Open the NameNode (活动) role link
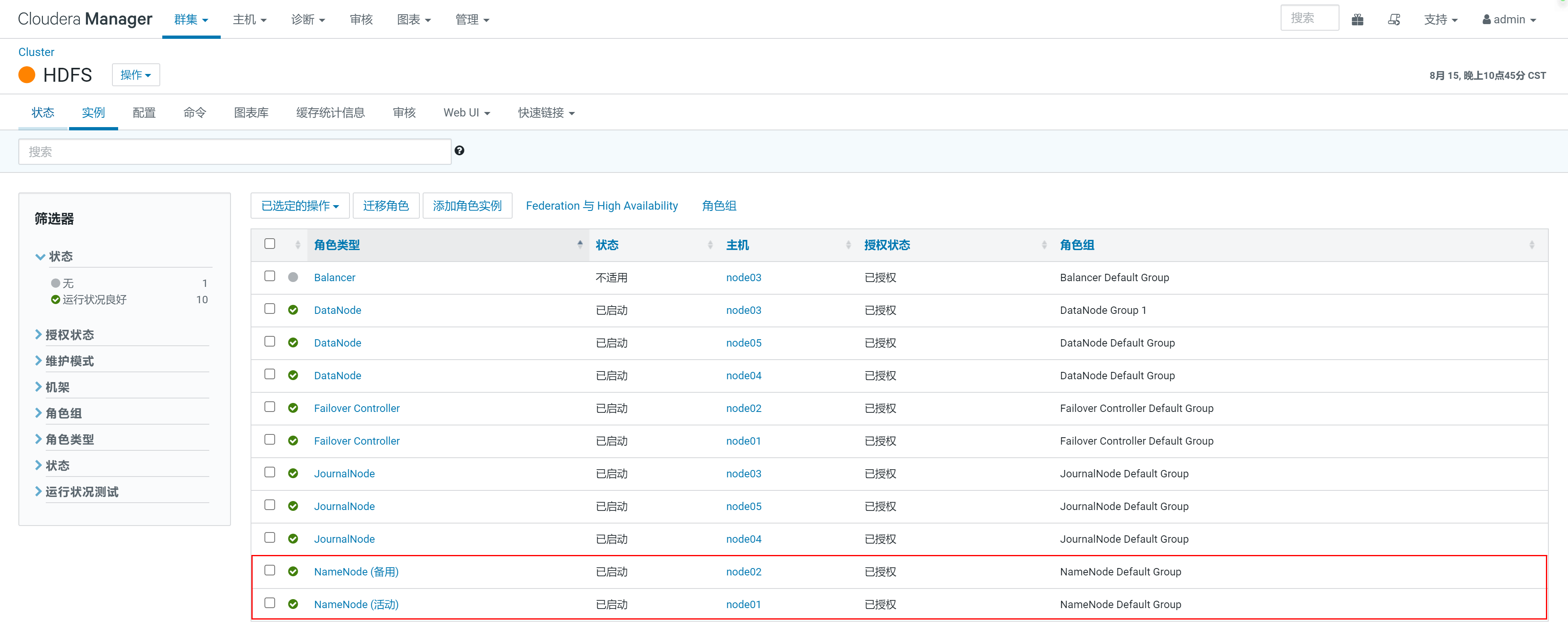Screen dimensions: 1568x622 tap(356, 604)
